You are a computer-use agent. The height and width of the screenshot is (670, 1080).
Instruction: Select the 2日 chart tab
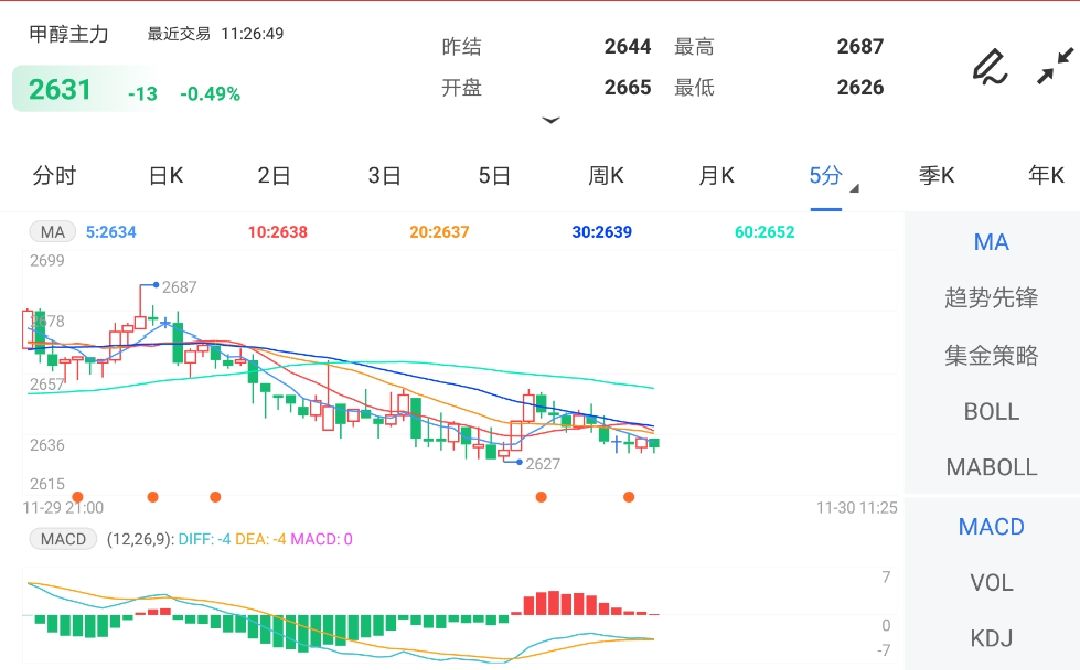274,176
